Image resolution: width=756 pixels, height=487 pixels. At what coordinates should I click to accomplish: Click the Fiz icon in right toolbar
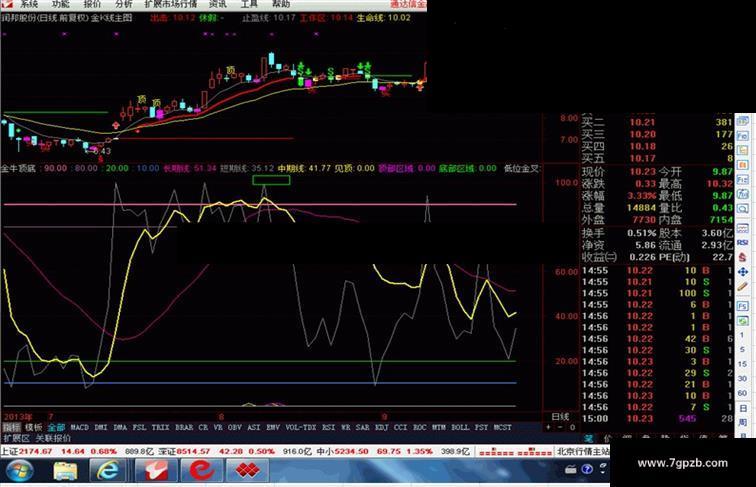pos(743,180)
